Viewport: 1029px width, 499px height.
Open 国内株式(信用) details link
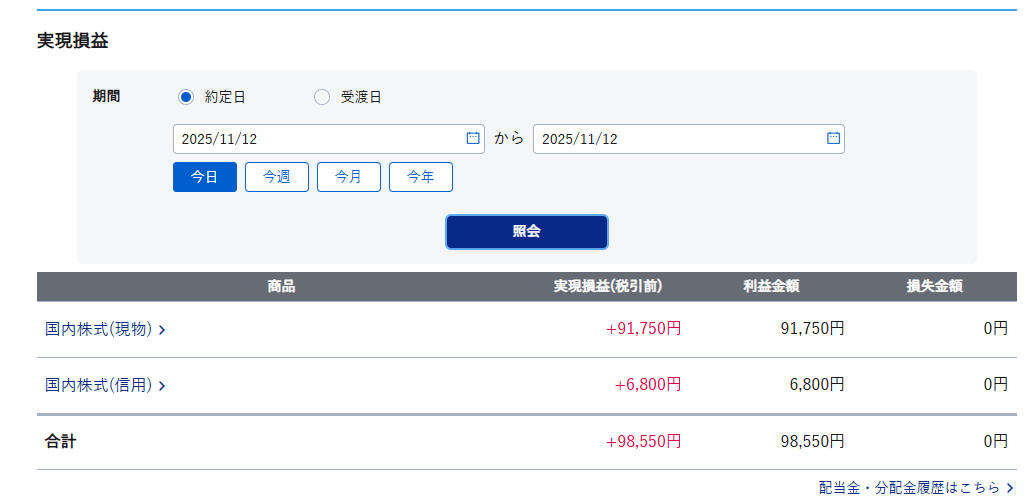click(98, 385)
